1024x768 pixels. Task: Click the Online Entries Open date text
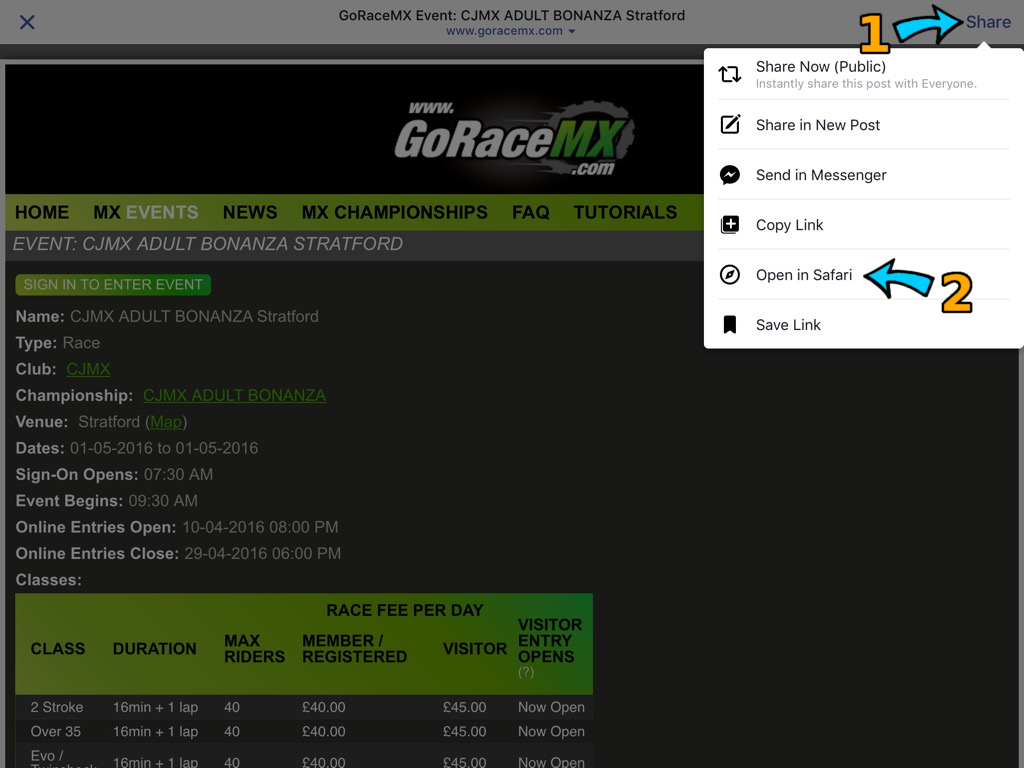pyautogui.click(x=260, y=527)
